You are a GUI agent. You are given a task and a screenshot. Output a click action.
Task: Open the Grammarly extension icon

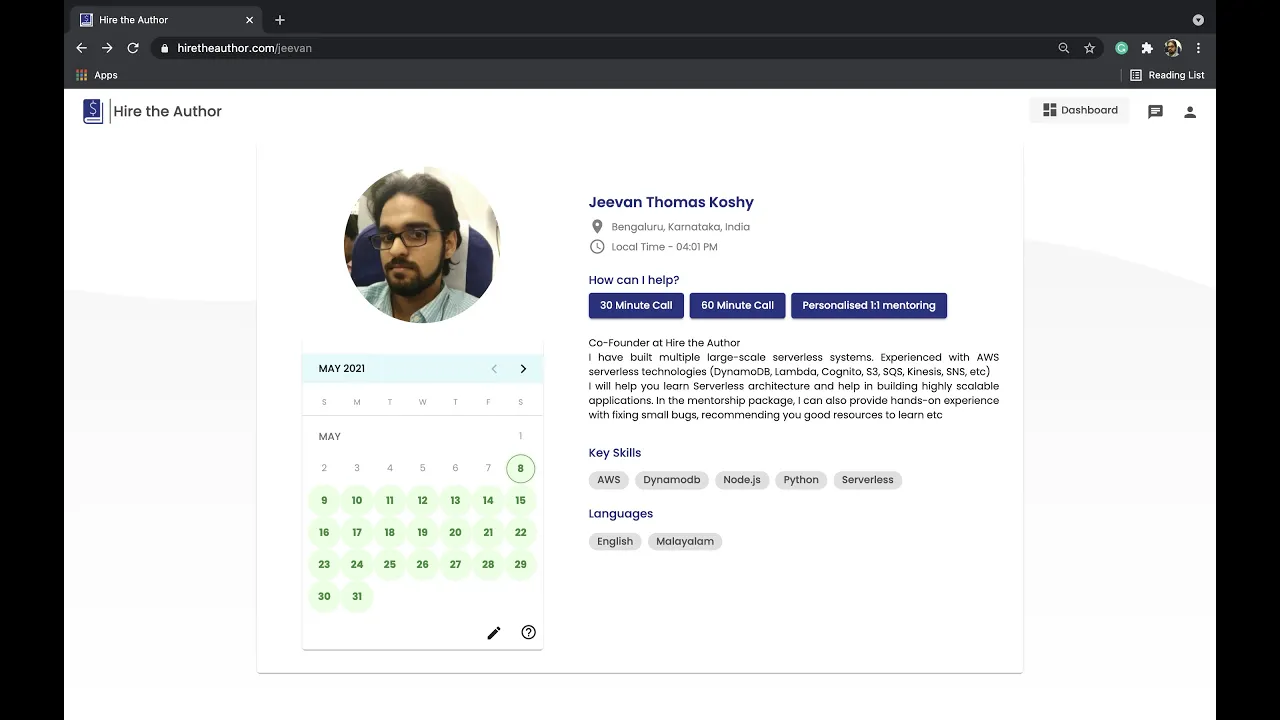point(1122,48)
